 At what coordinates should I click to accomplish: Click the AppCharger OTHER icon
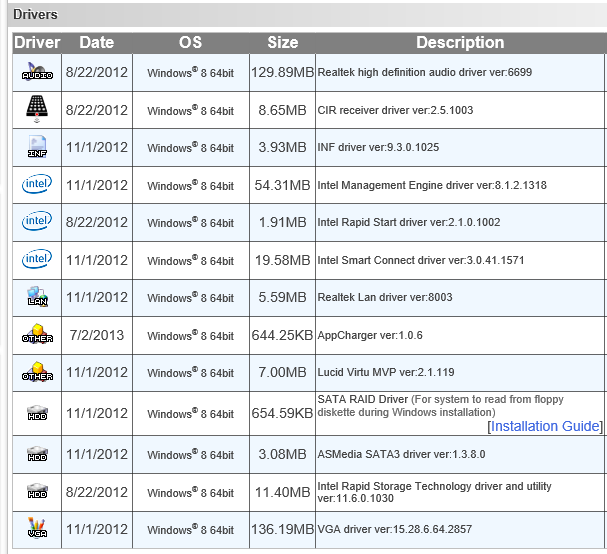37,334
